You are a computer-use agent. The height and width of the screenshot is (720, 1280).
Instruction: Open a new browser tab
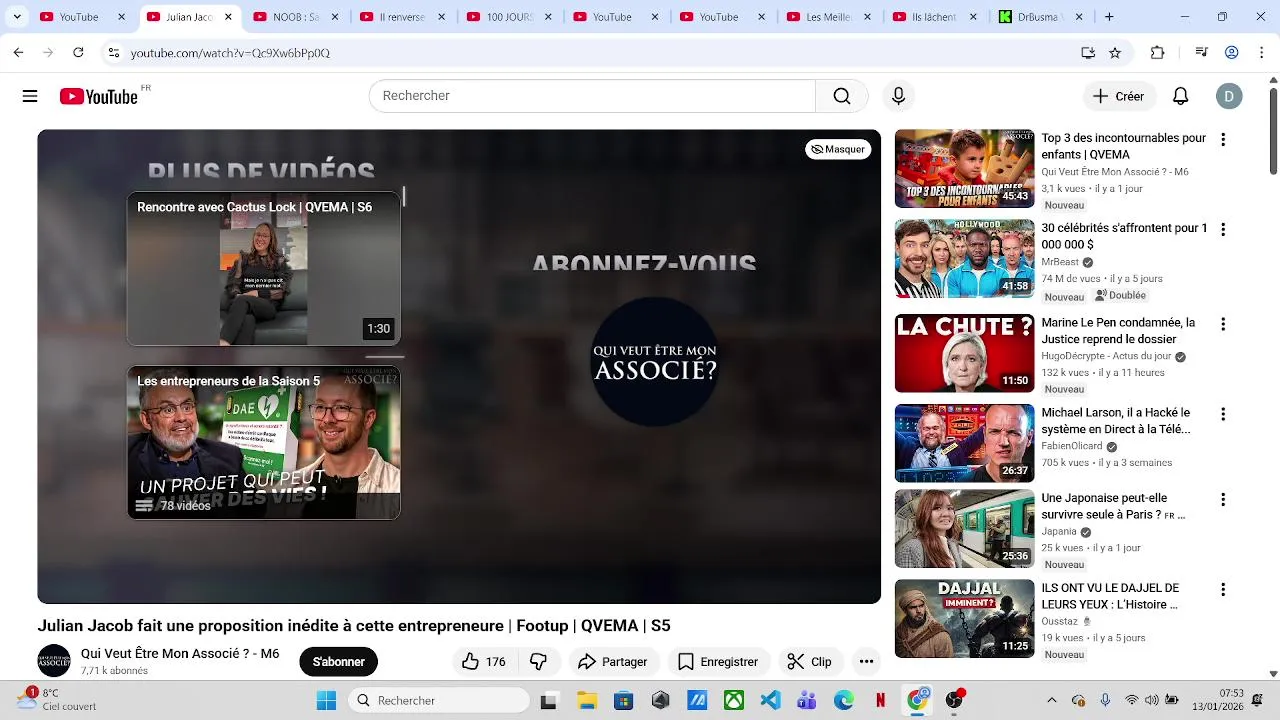[x=1109, y=17]
